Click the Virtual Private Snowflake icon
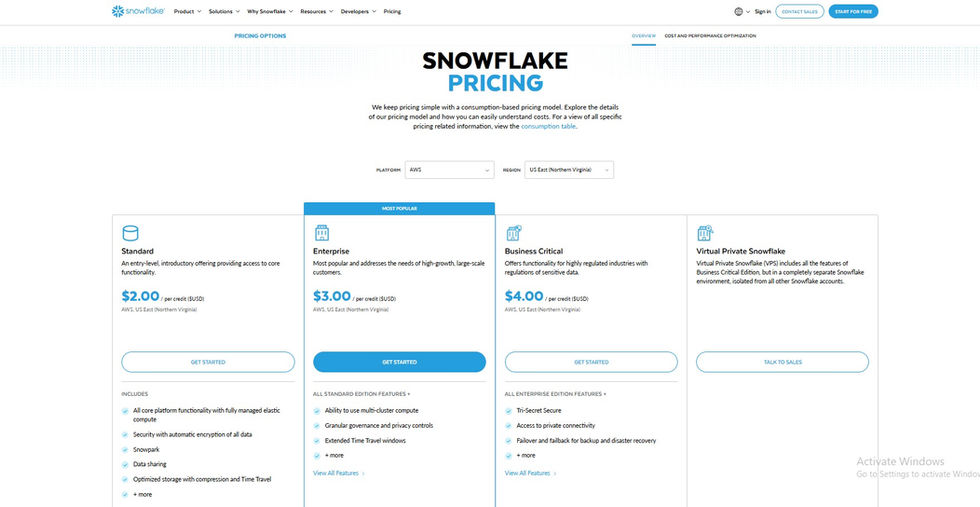 (705, 233)
